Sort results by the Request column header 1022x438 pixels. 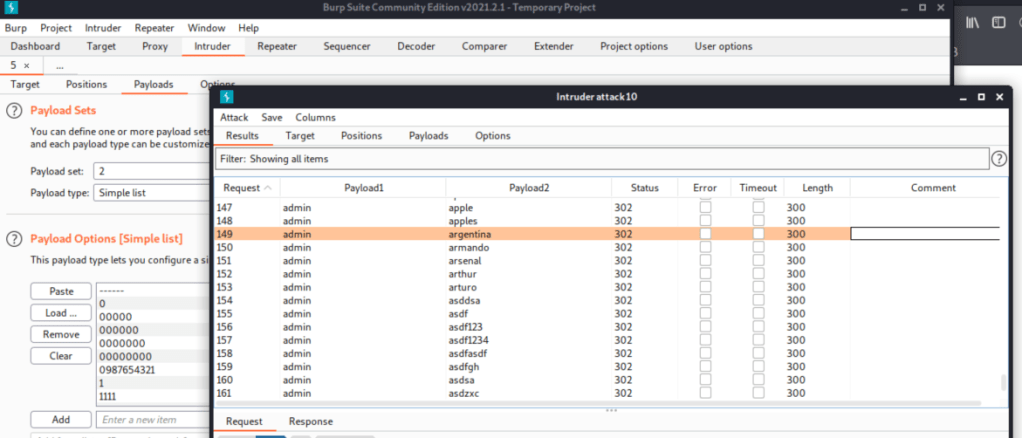pyautogui.click(x=247, y=188)
